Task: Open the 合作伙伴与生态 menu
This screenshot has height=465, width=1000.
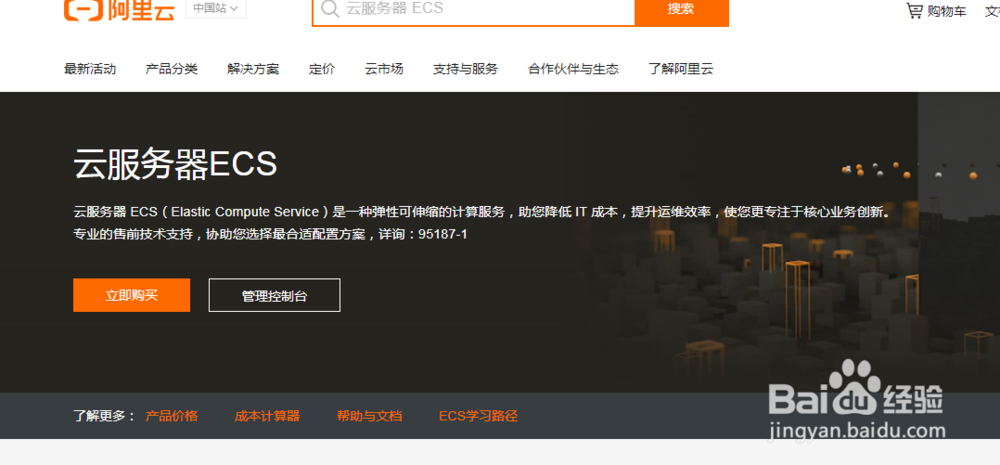Action: pyautogui.click(x=573, y=69)
